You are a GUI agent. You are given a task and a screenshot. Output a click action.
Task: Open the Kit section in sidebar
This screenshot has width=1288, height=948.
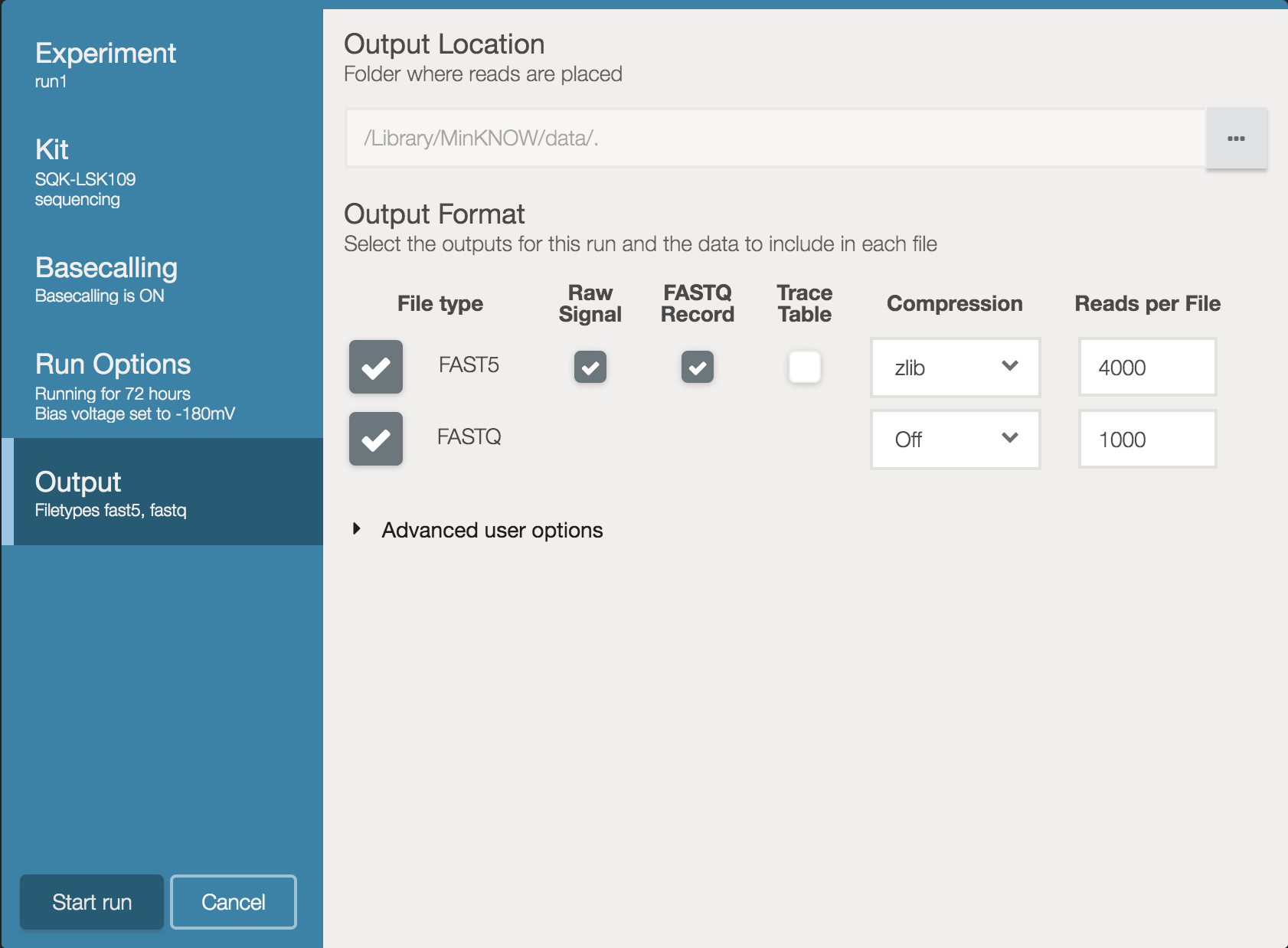84,172
